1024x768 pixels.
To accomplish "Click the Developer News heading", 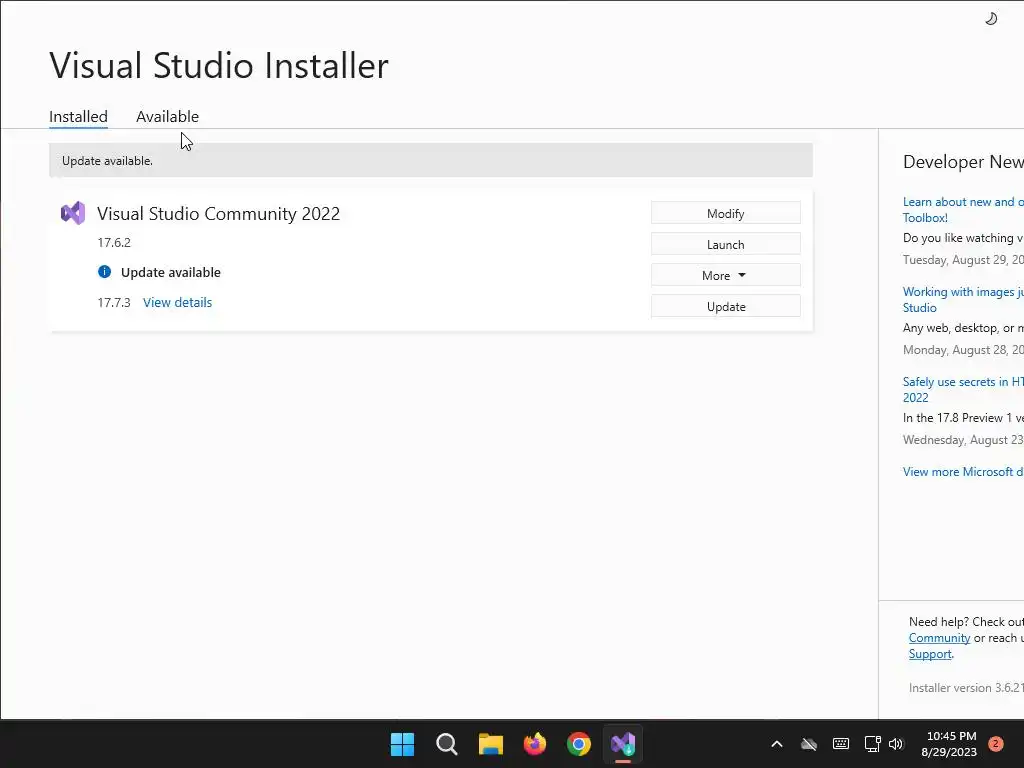I will tap(963, 162).
